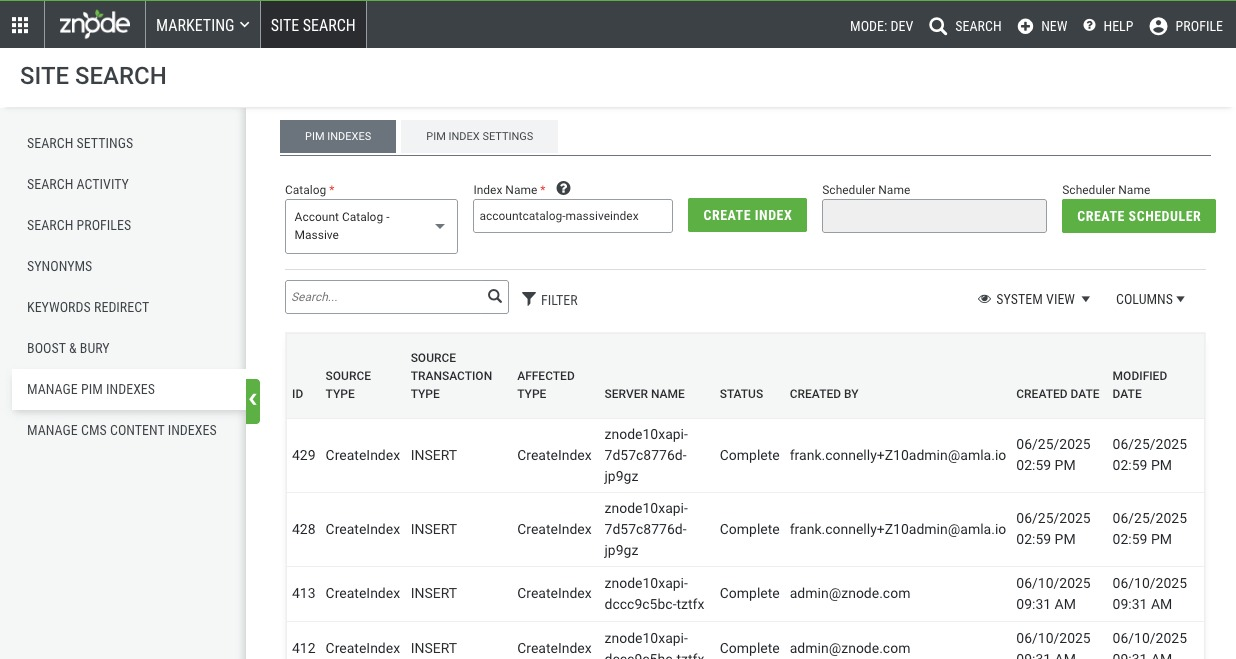The width and height of the screenshot is (1236, 659).
Task: Sort by Server Name column header
Action: 645,394
